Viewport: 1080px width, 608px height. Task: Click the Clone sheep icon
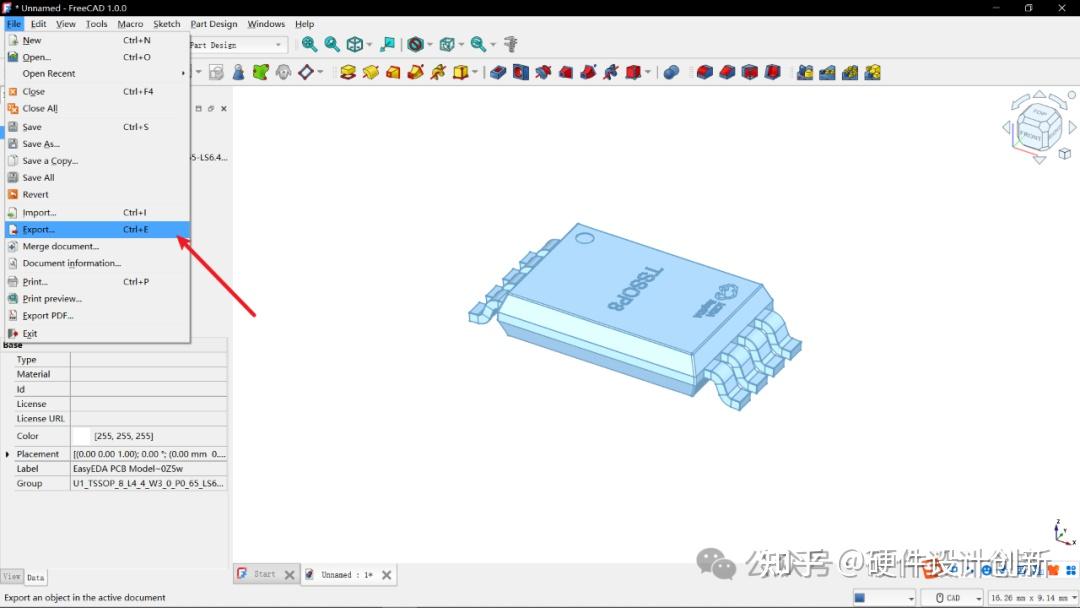point(283,72)
